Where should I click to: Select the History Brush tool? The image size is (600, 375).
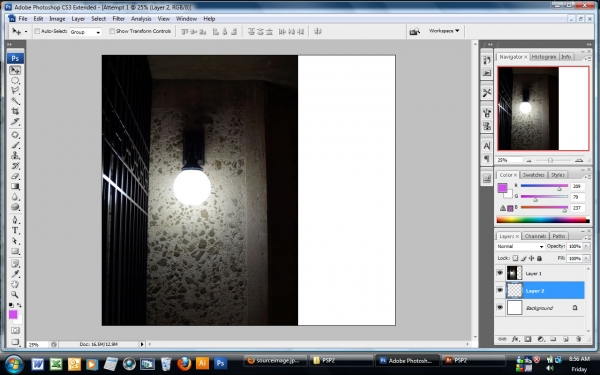[15, 166]
